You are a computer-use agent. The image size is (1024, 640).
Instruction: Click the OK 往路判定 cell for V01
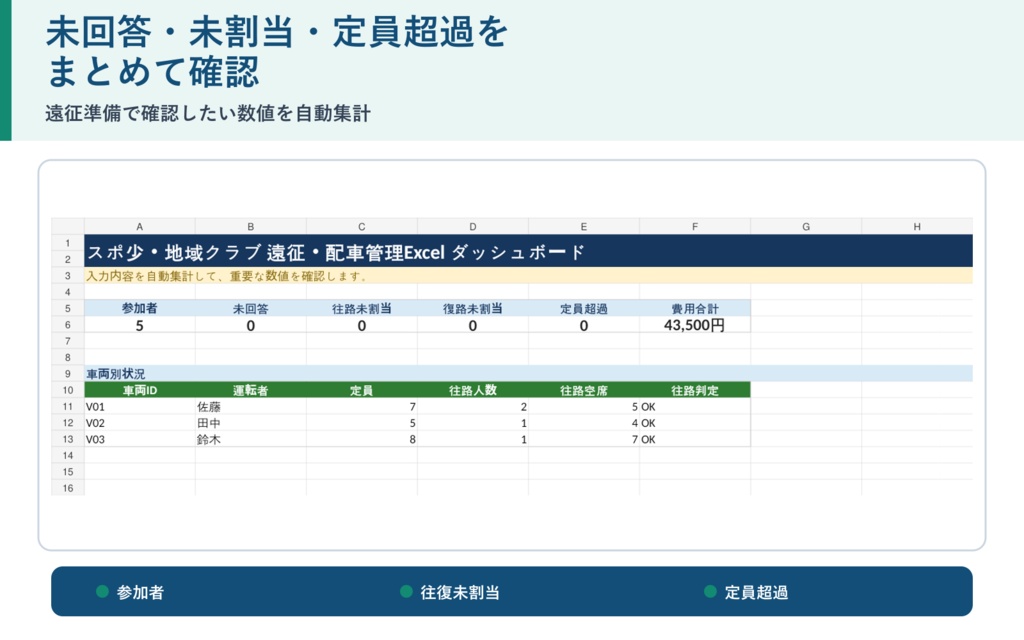pyautogui.click(x=695, y=406)
